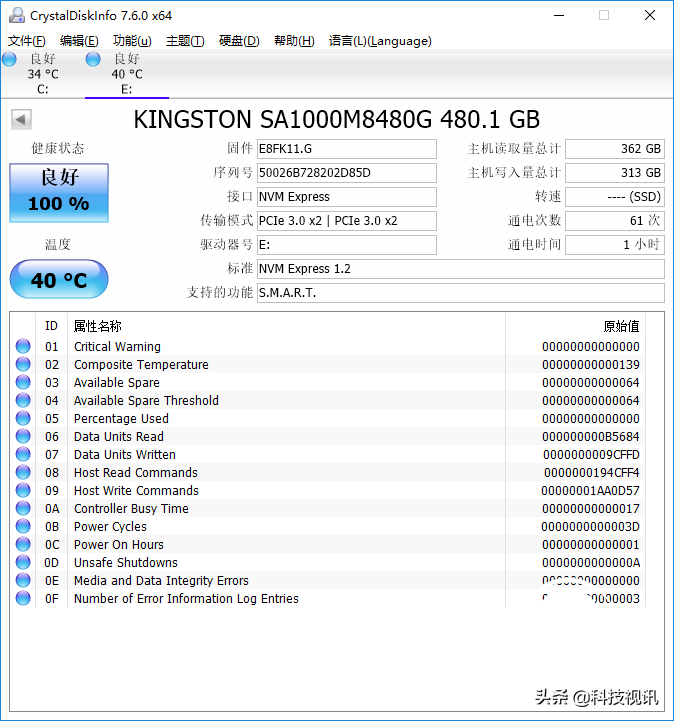674x721 pixels.
Task: Click the standard field NVM Express 1.2
Action: click(461, 269)
